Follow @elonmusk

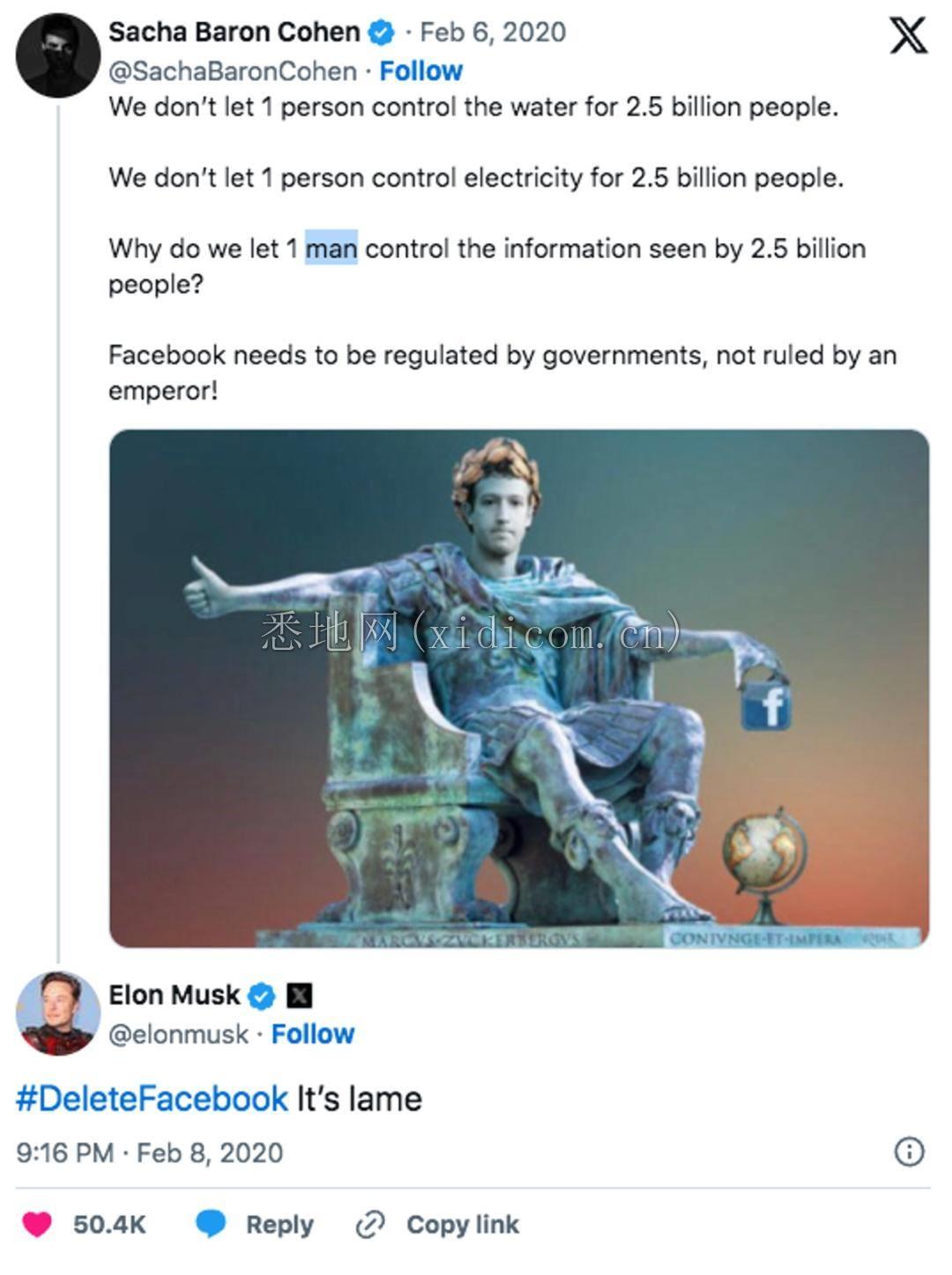(312, 1034)
